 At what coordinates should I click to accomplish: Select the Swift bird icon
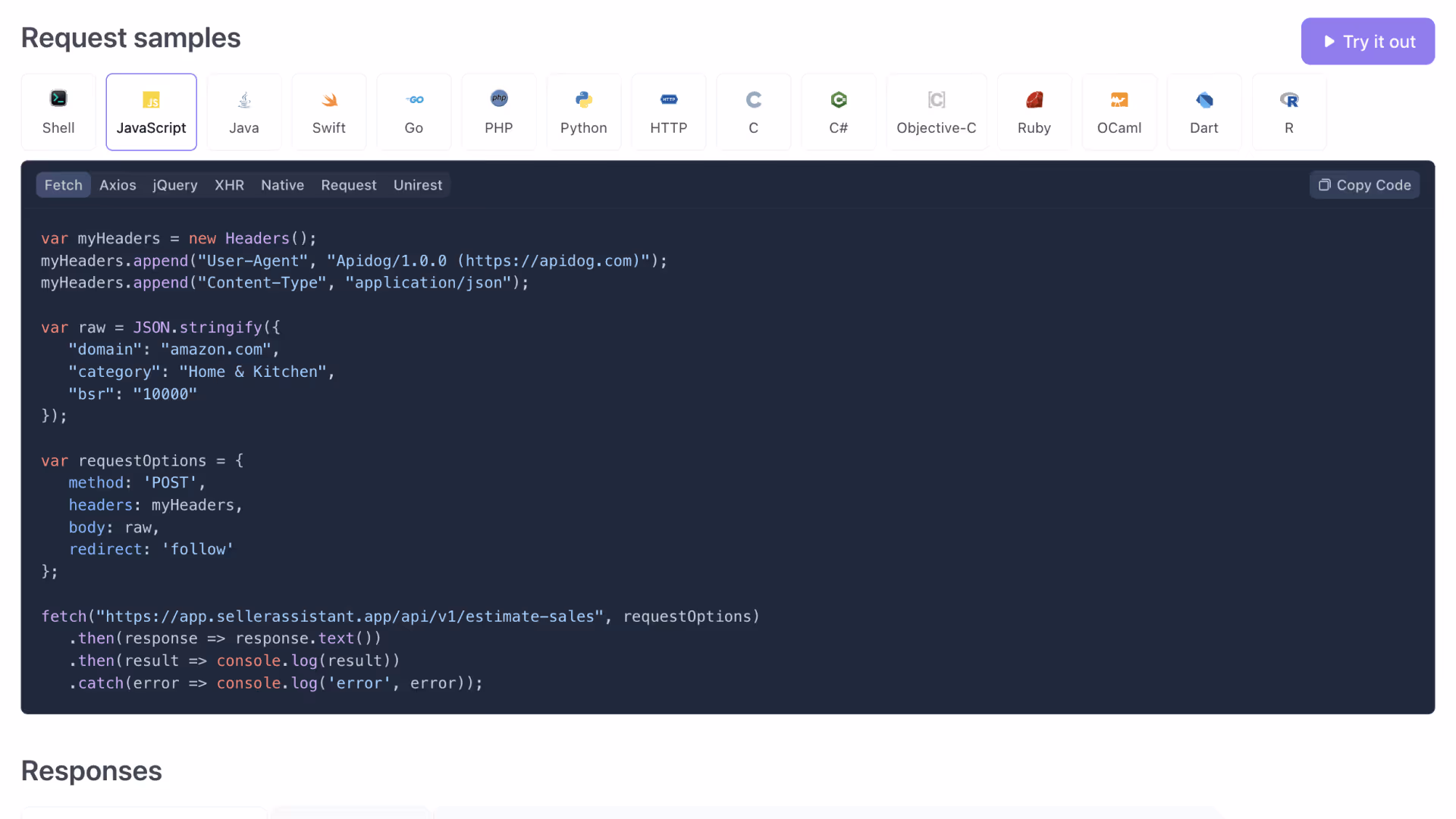328,99
